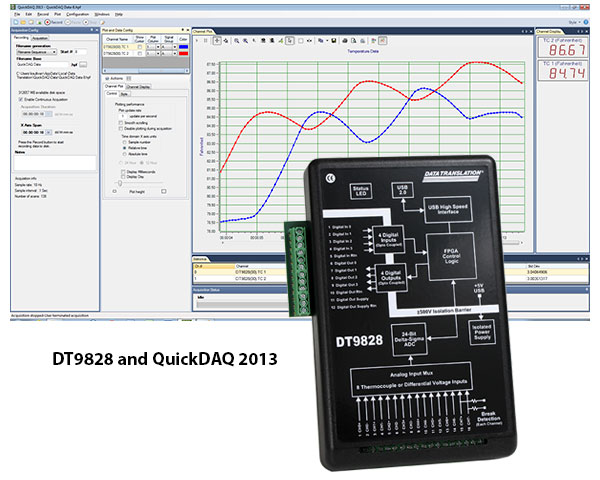This screenshot has height=480, width=600.
Task: Open the Windows menu
Action: coord(102,14)
